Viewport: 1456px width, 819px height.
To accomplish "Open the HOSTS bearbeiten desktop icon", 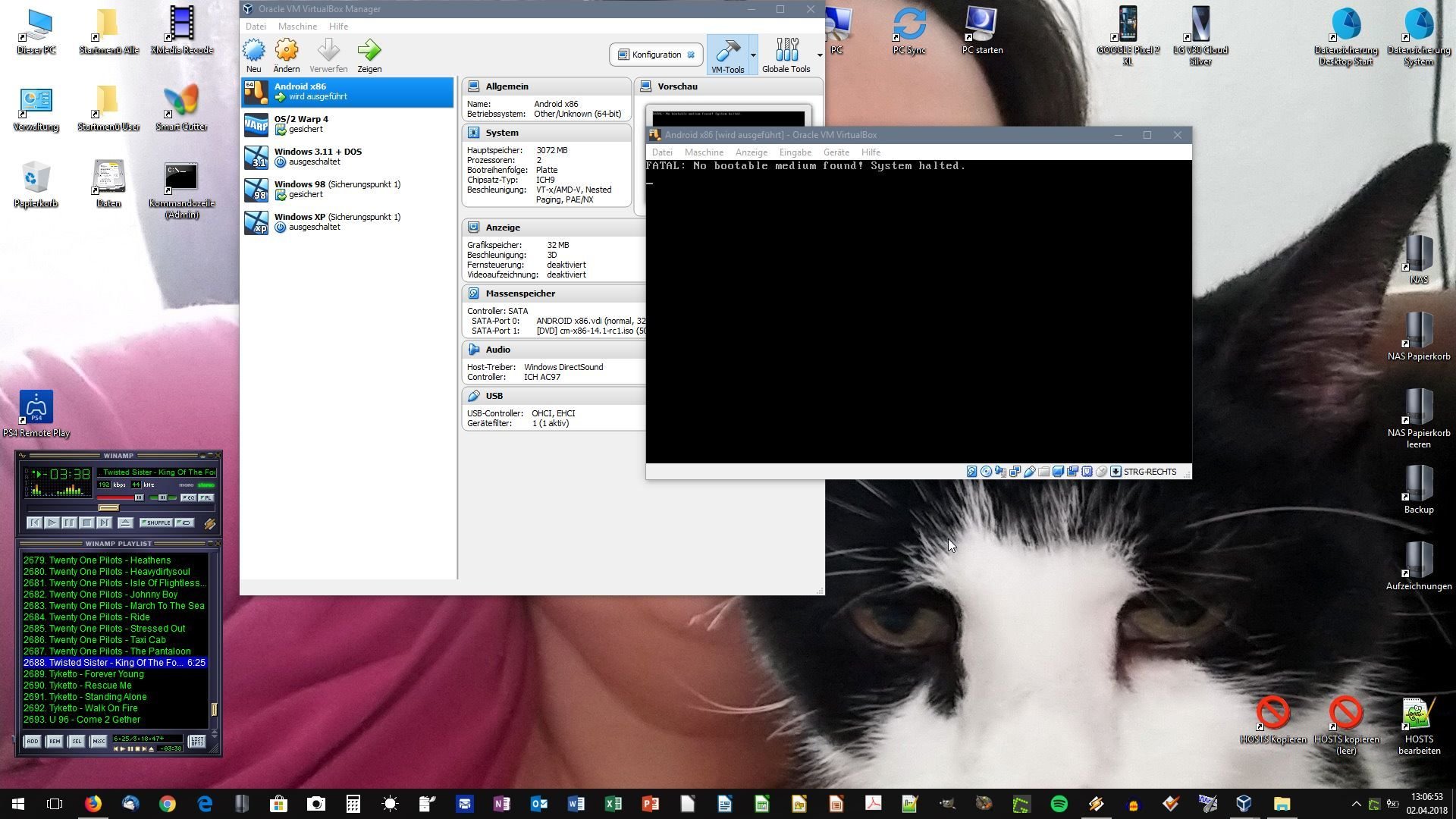I will coord(1419,726).
